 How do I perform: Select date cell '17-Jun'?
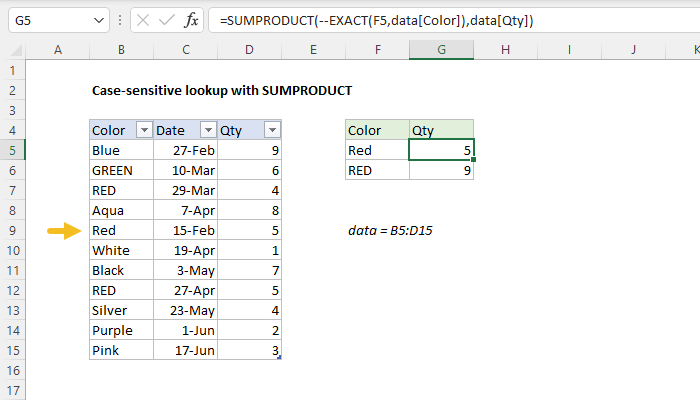pyautogui.click(x=186, y=350)
